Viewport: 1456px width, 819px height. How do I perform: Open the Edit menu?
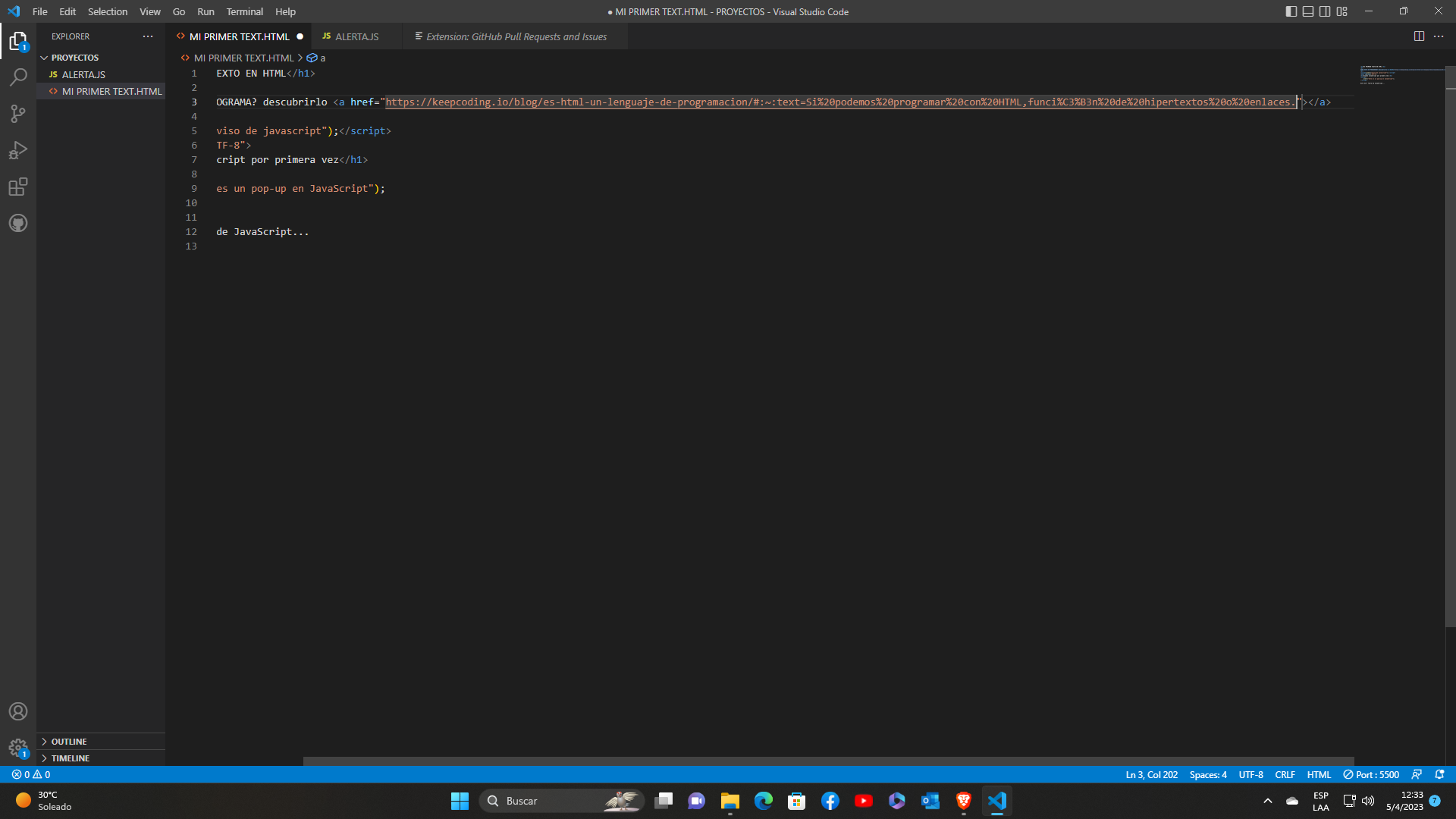tap(67, 11)
